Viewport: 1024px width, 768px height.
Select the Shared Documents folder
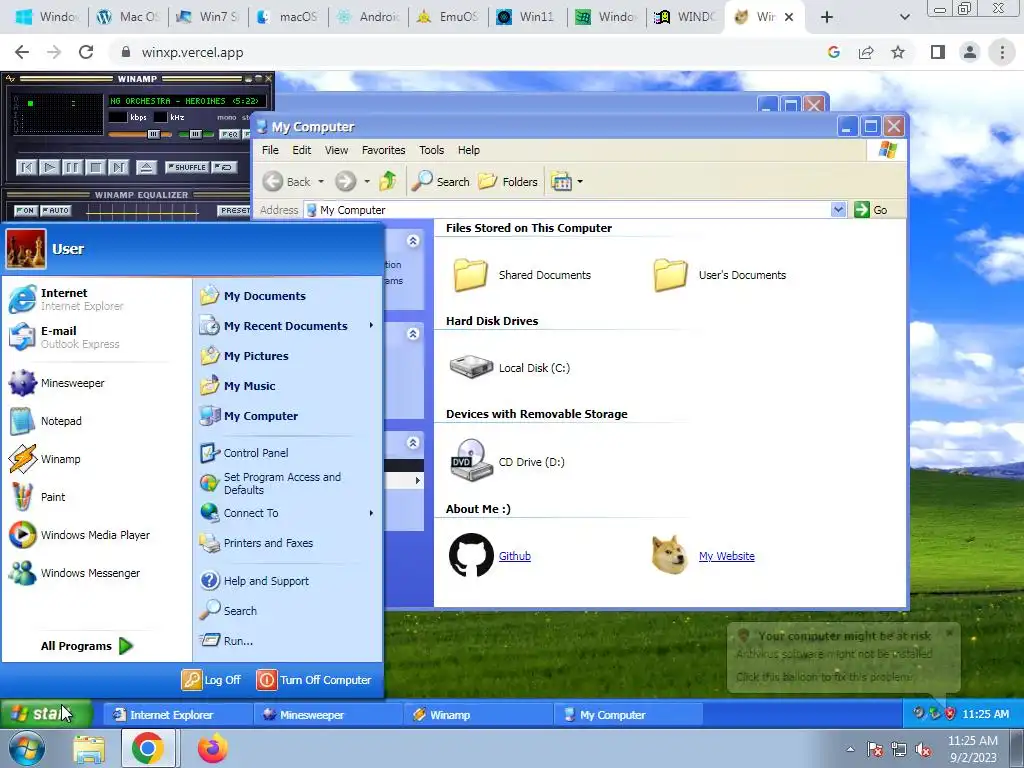522,275
